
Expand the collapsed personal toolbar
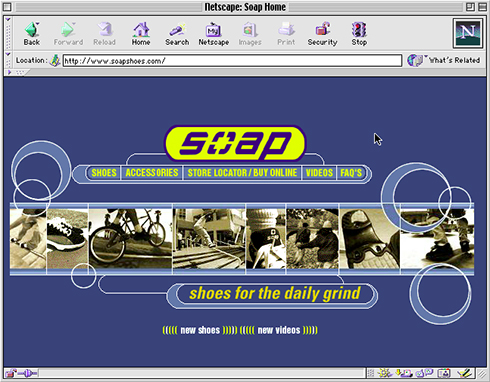(x=16, y=72)
